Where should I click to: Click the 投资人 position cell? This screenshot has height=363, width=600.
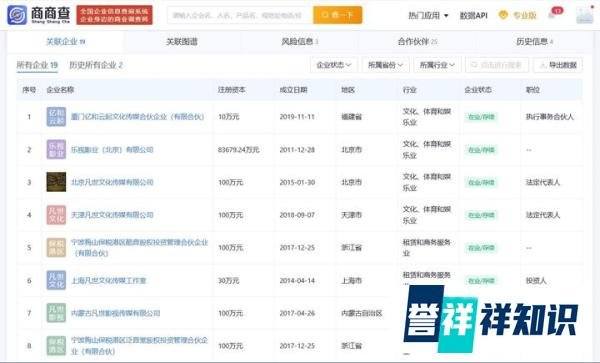coord(536,280)
